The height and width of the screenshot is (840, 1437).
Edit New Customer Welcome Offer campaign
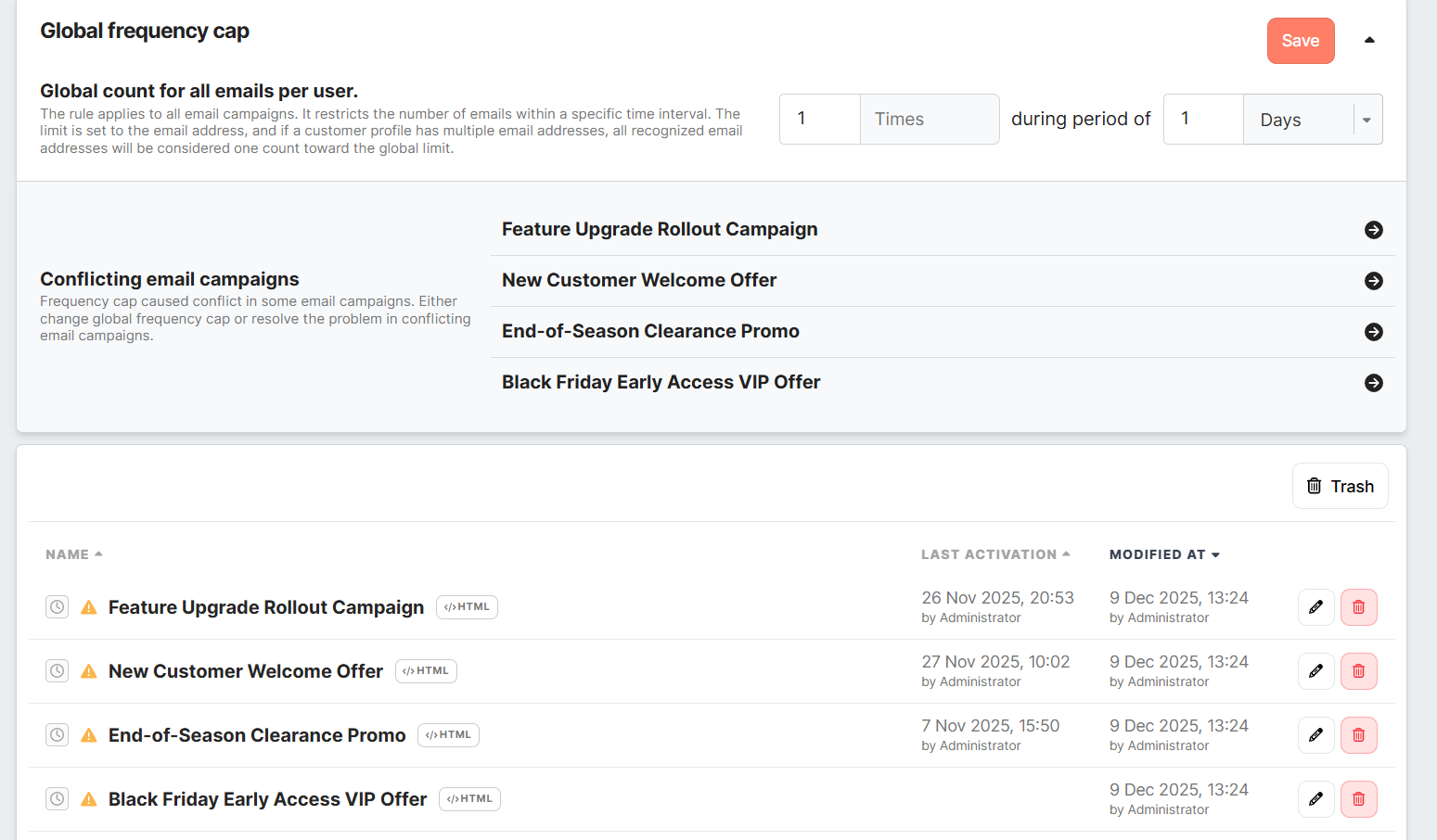1315,671
